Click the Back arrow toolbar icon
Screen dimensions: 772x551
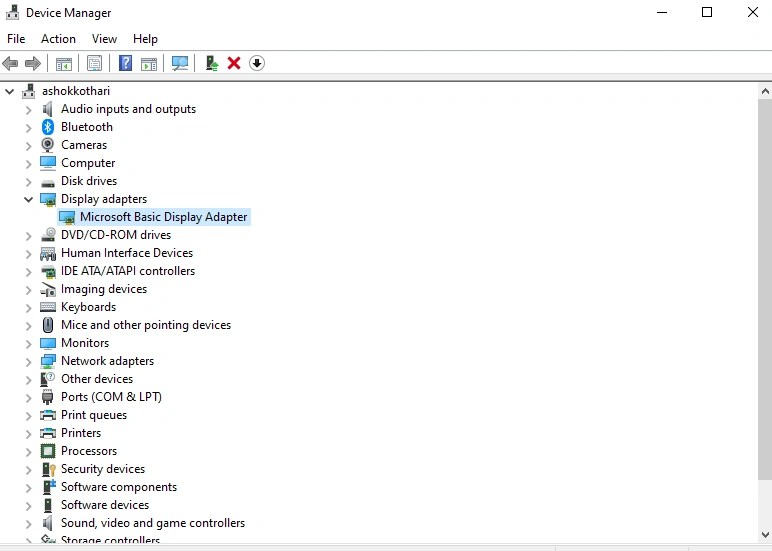coord(10,63)
